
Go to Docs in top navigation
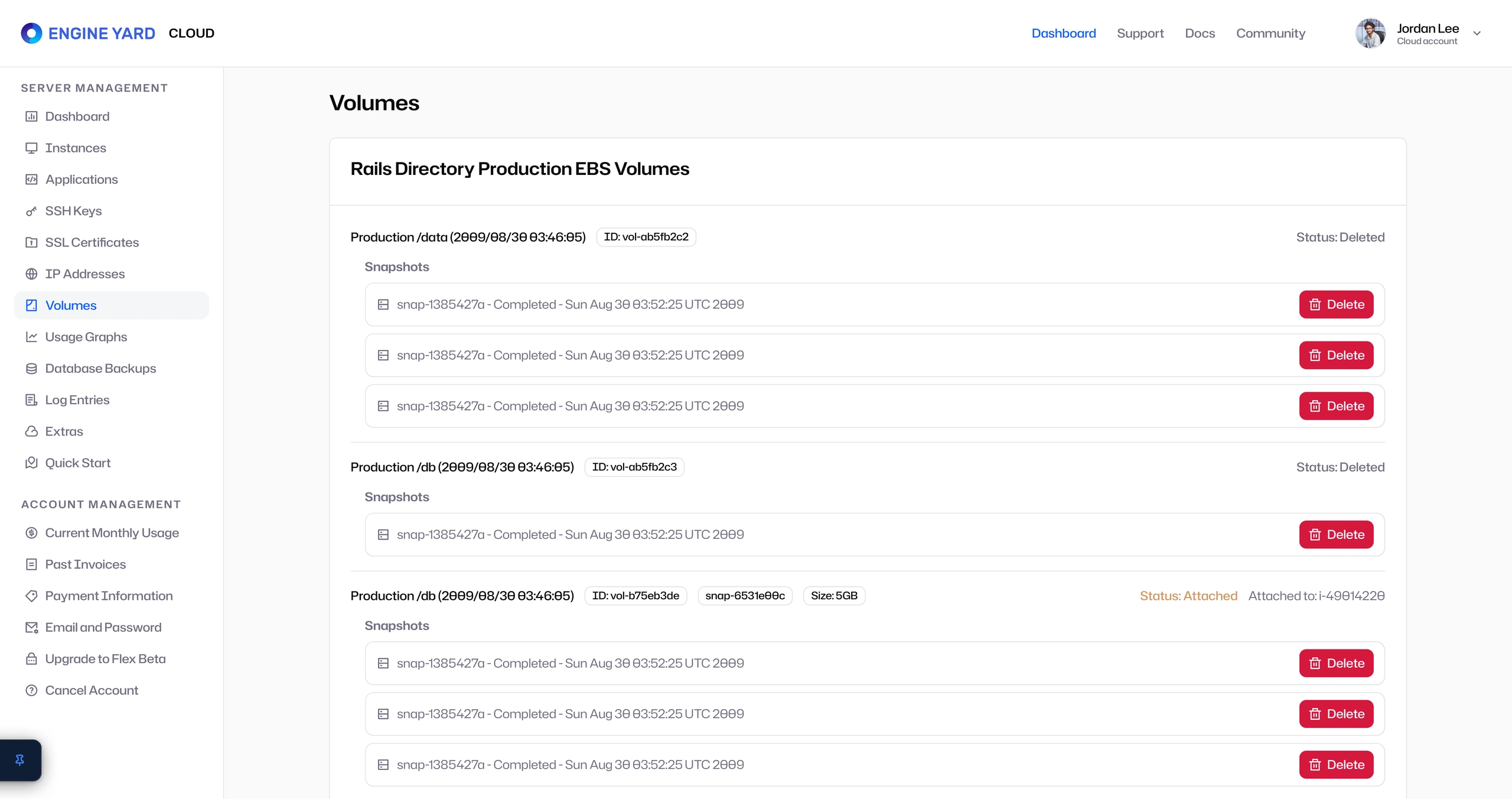[x=1200, y=34]
